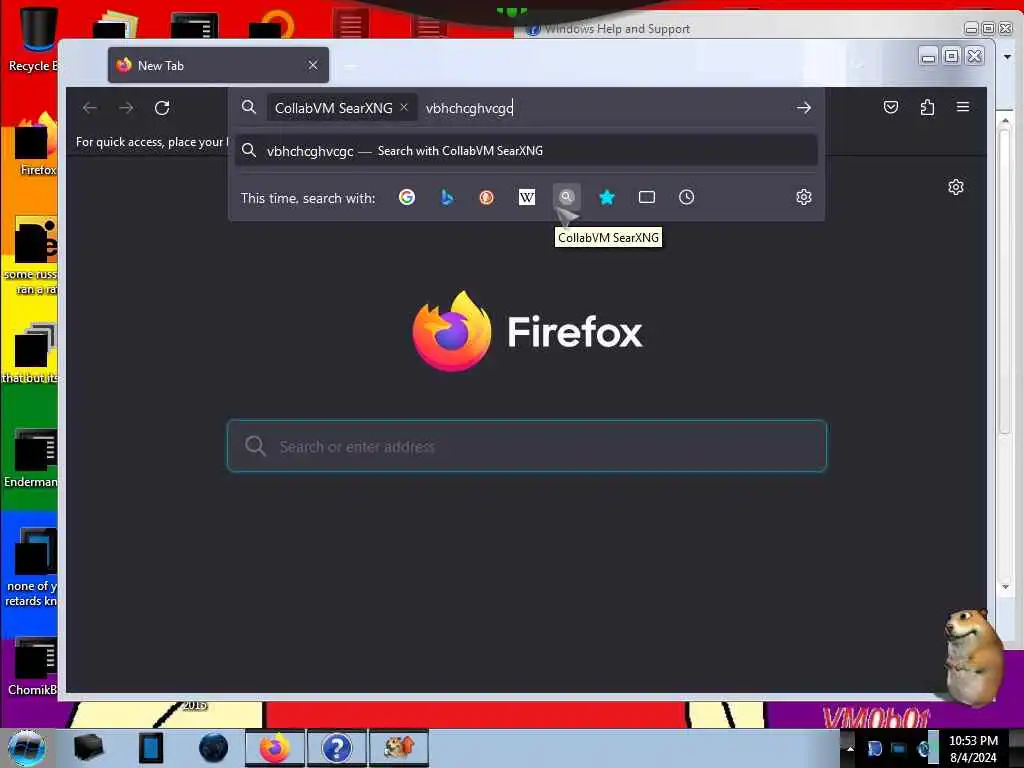Click the black box taskbar icon beside Start
This screenshot has width=1024, height=768.
[x=88, y=748]
